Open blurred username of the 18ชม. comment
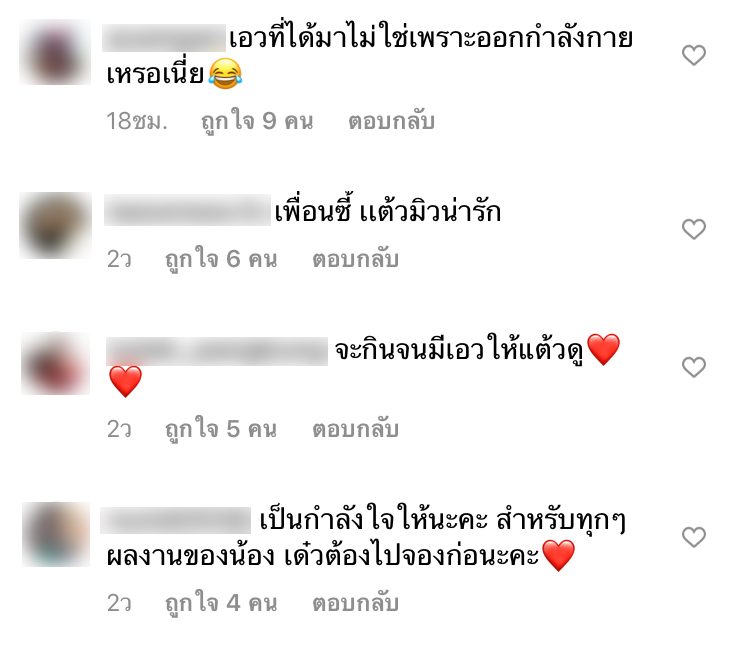 point(164,38)
